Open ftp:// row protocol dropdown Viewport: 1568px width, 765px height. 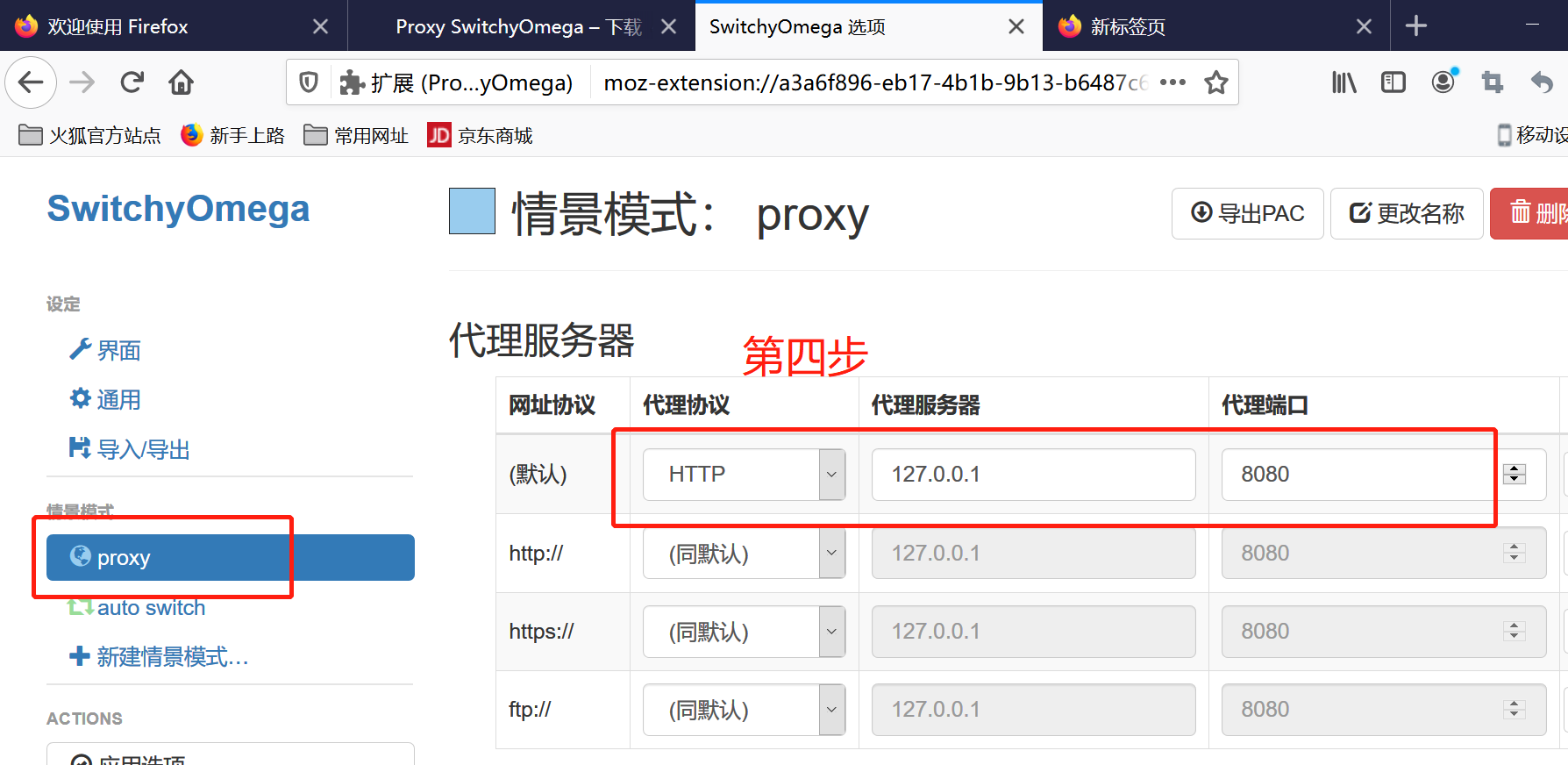[745, 710]
